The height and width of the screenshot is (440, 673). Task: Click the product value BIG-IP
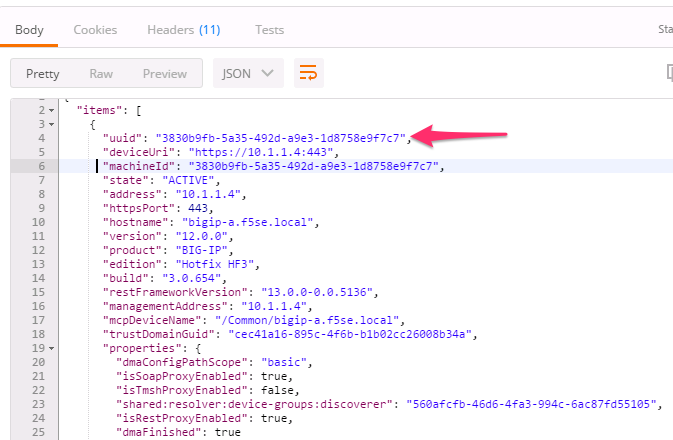pos(201,250)
